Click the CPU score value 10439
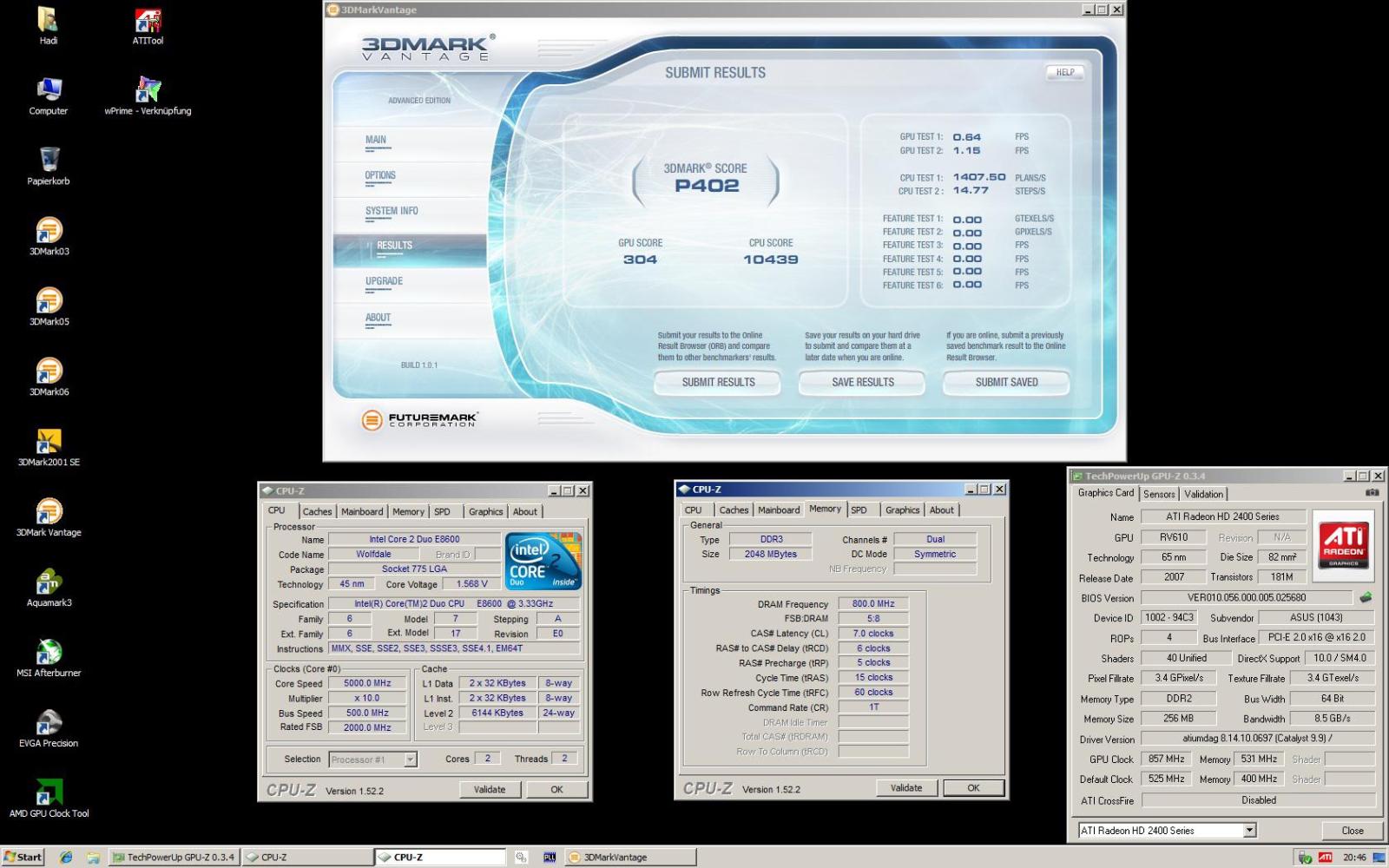 tap(770, 260)
